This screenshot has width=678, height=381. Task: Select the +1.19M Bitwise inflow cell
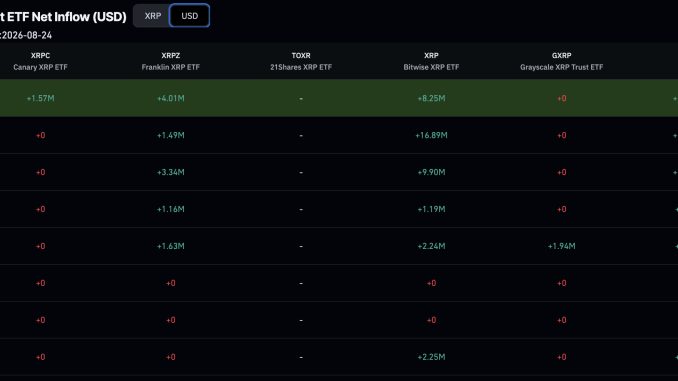pyautogui.click(x=431, y=209)
